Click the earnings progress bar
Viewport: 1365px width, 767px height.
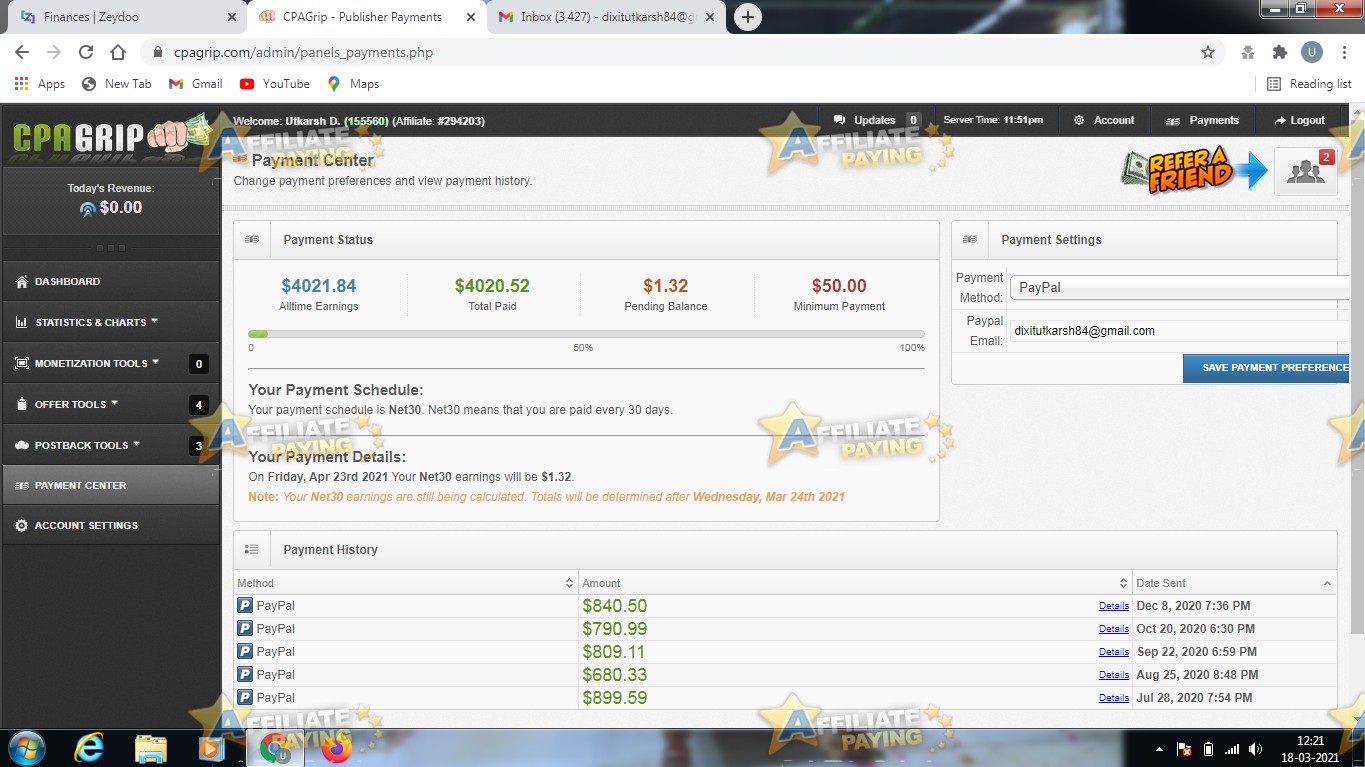pyautogui.click(x=586, y=334)
